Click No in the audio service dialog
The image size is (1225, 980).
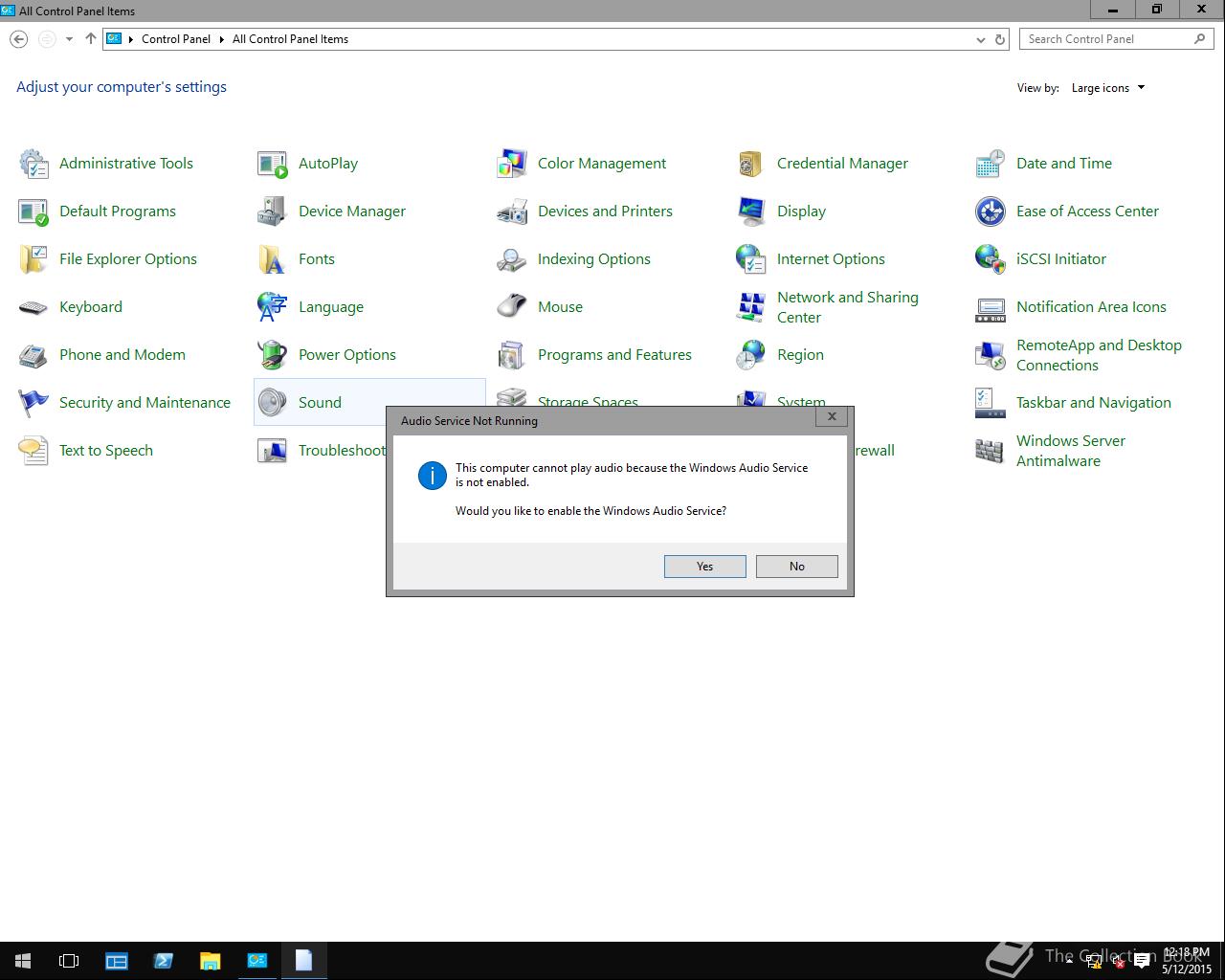pos(797,567)
